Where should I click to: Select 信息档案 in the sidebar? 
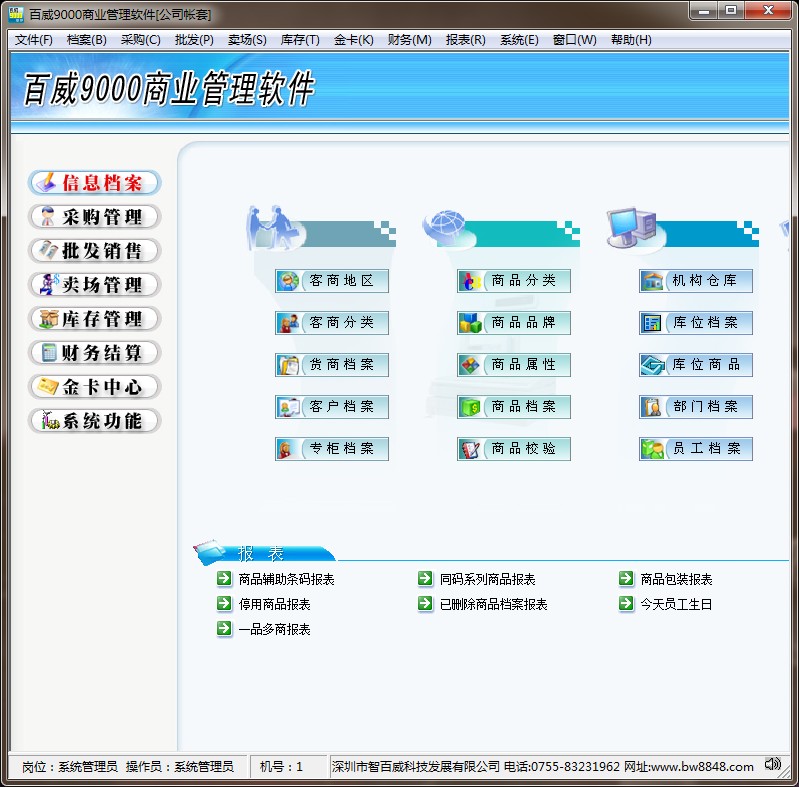coord(95,183)
